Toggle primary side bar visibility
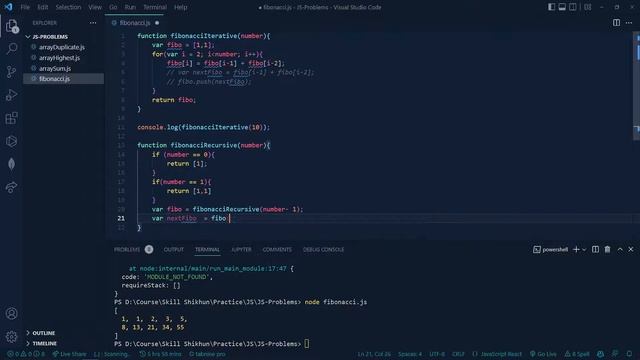Screen dimensions: 640x360 551,7
